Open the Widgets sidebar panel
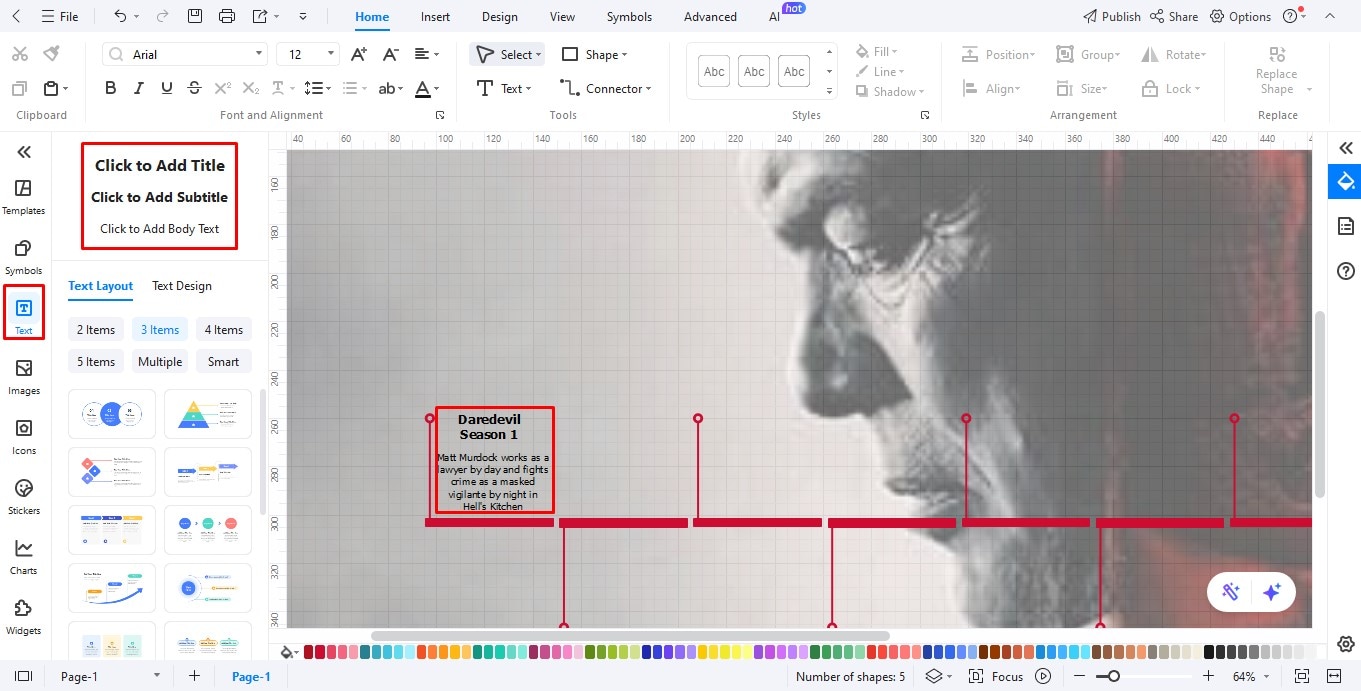1361x691 pixels. click(23, 617)
